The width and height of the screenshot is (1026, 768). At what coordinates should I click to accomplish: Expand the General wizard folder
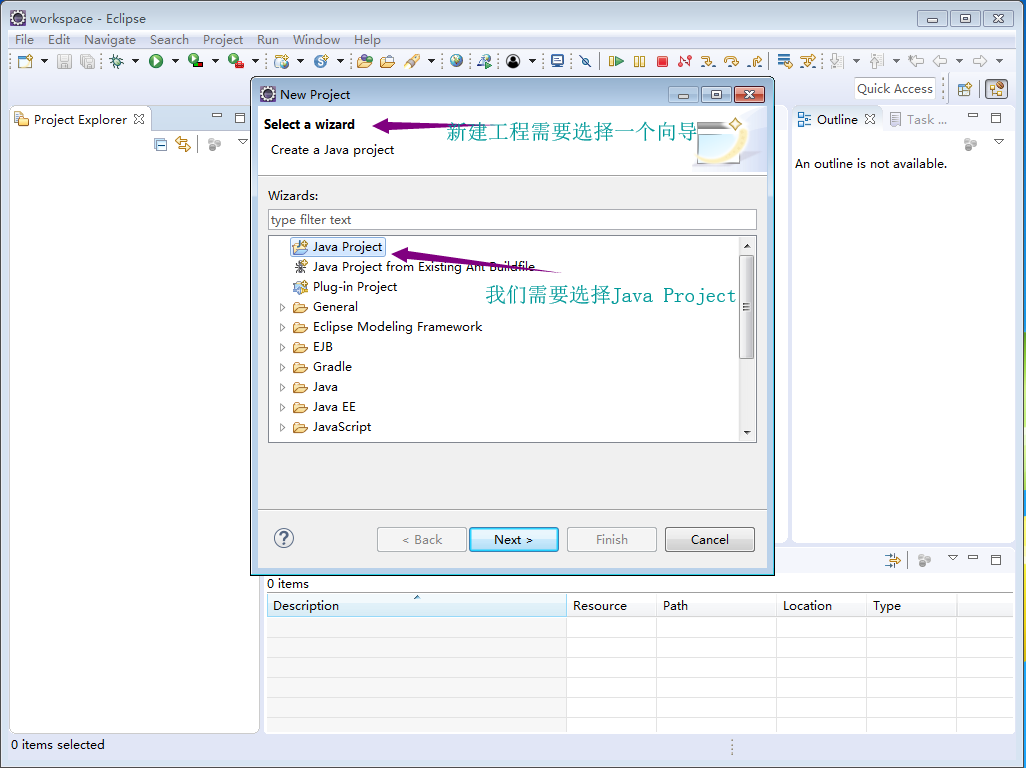pyautogui.click(x=282, y=307)
